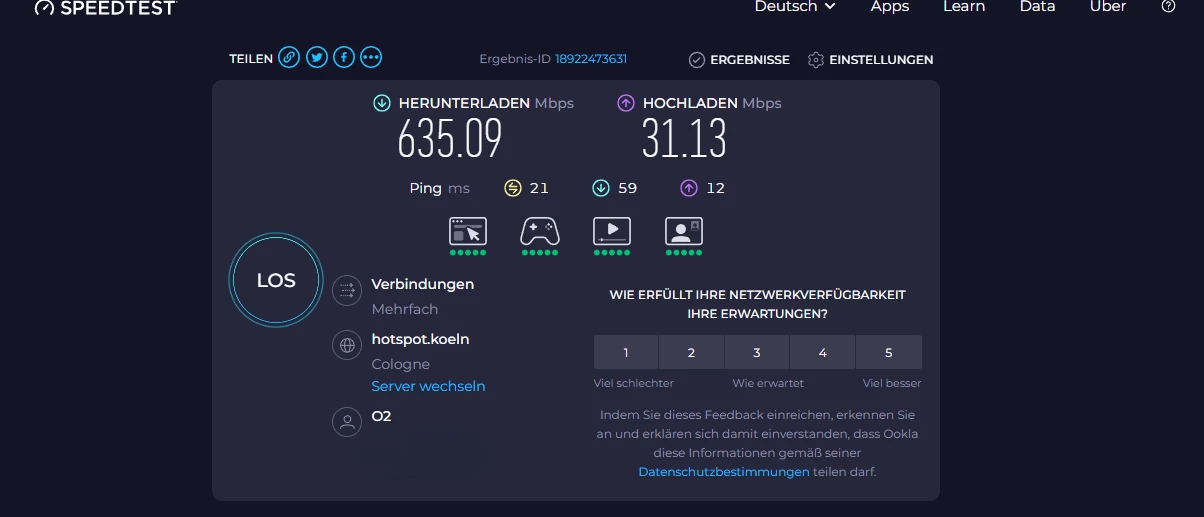Image resolution: width=1204 pixels, height=517 pixels.
Task: Share the result on Twitter
Action: tap(317, 58)
